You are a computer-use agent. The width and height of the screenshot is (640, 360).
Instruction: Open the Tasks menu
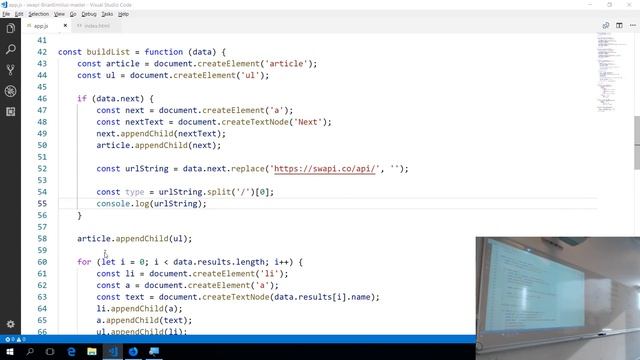click(107, 14)
